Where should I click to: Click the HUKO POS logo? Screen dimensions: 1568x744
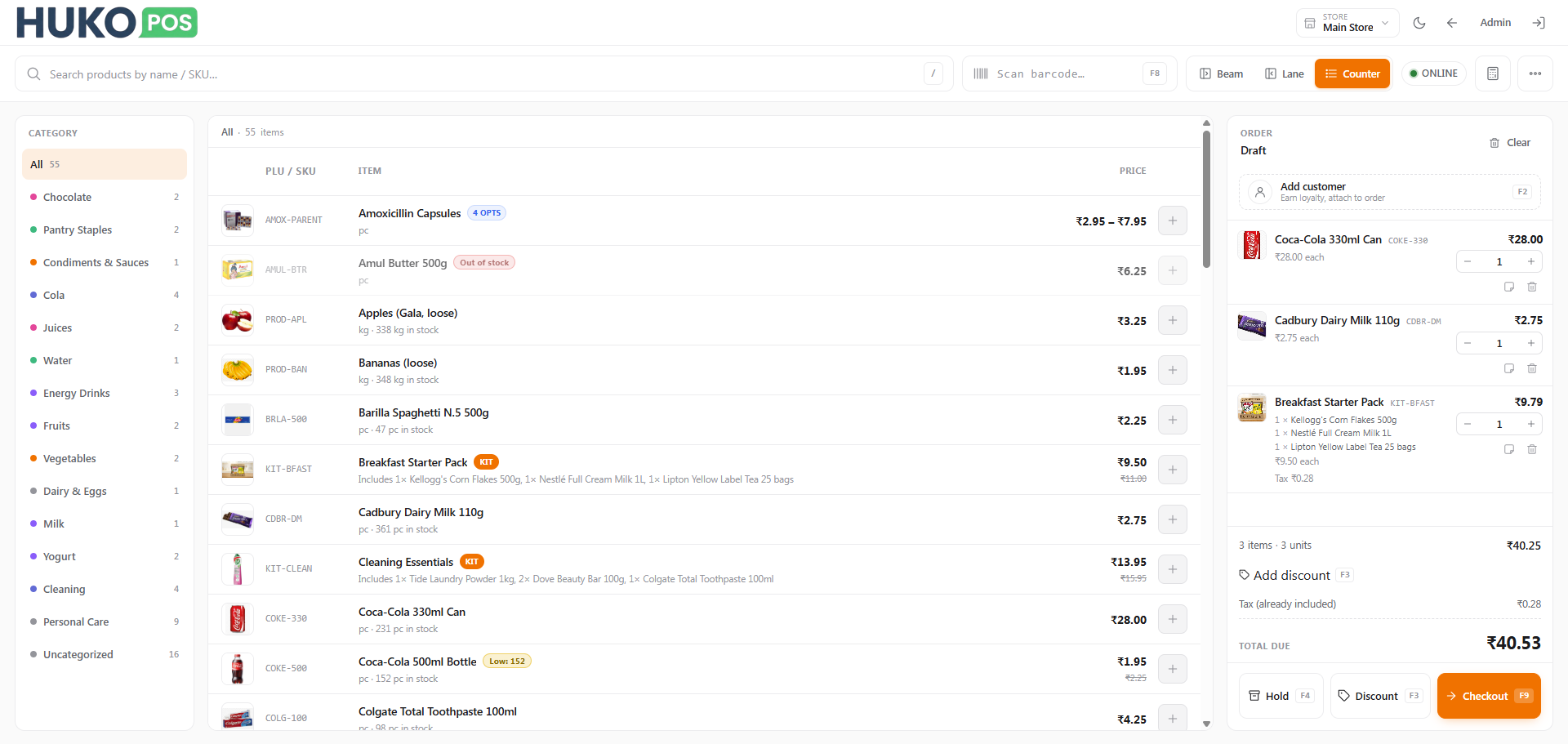(107, 23)
